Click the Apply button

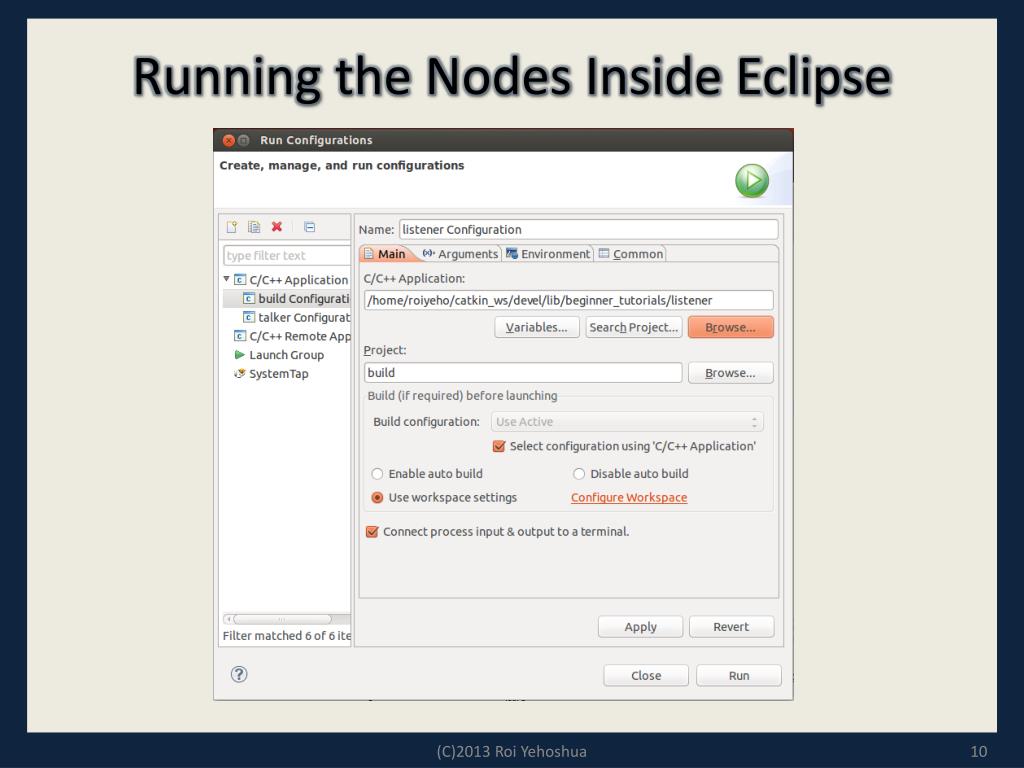click(x=640, y=627)
